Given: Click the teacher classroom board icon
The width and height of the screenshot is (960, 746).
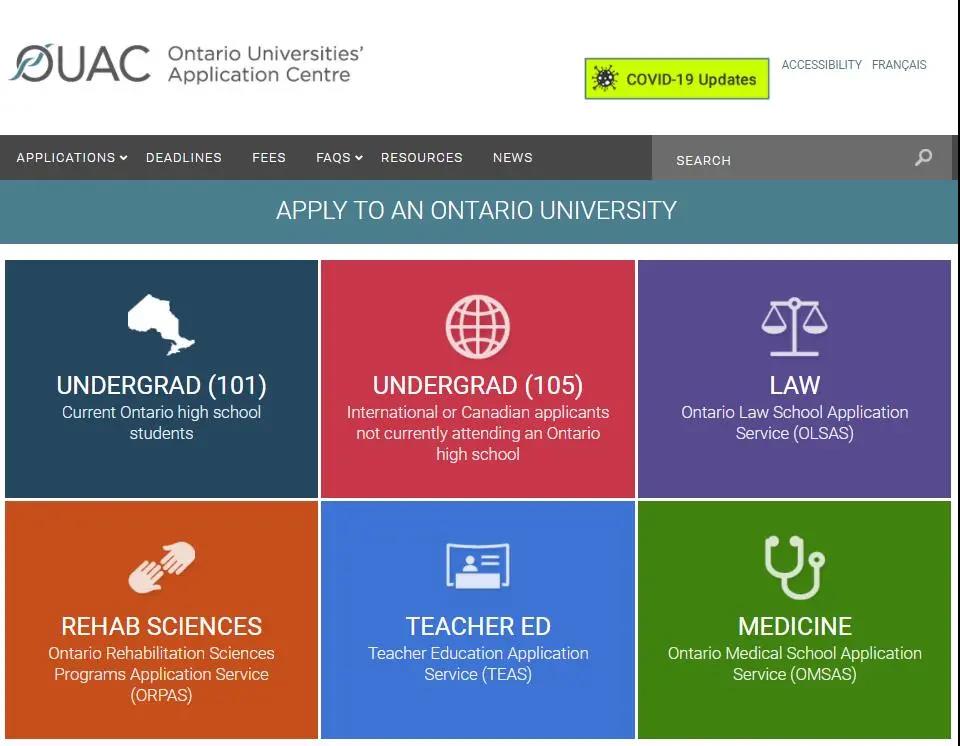Looking at the screenshot, I should pyautogui.click(x=478, y=565).
